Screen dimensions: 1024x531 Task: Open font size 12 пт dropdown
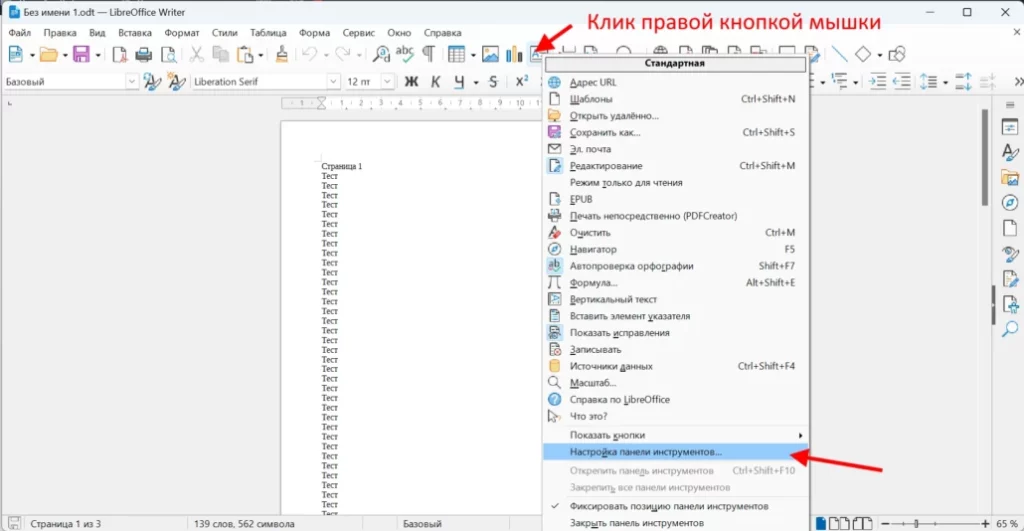tap(387, 82)
